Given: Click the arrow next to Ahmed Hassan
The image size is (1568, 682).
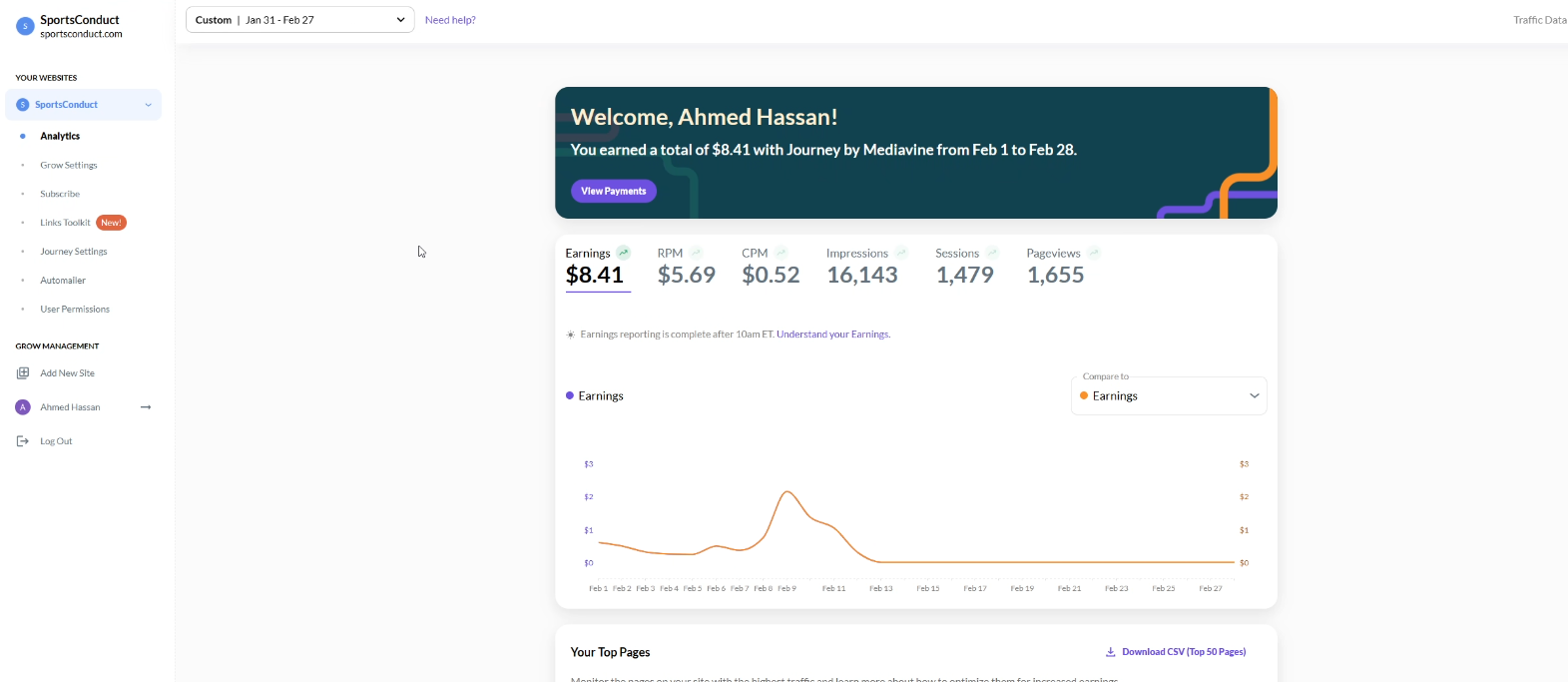Looking at the screenshot, I should pos(146,407).
